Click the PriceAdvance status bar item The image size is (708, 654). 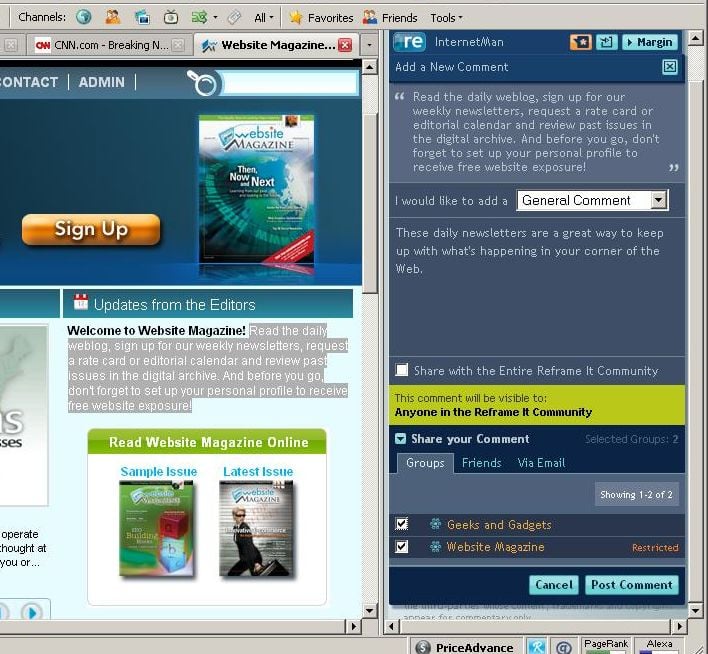(x=465, y=647)
